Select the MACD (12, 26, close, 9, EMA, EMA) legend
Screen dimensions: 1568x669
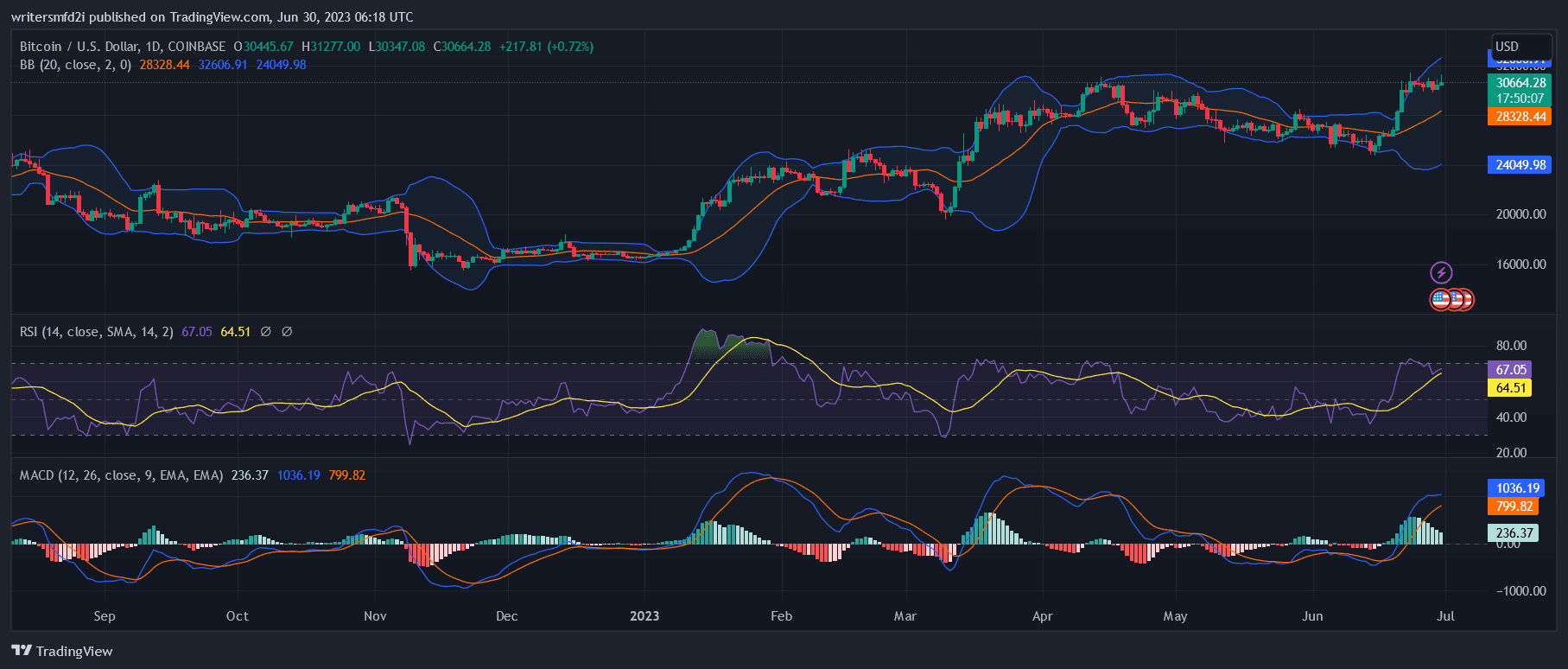[x=121, y=475]
